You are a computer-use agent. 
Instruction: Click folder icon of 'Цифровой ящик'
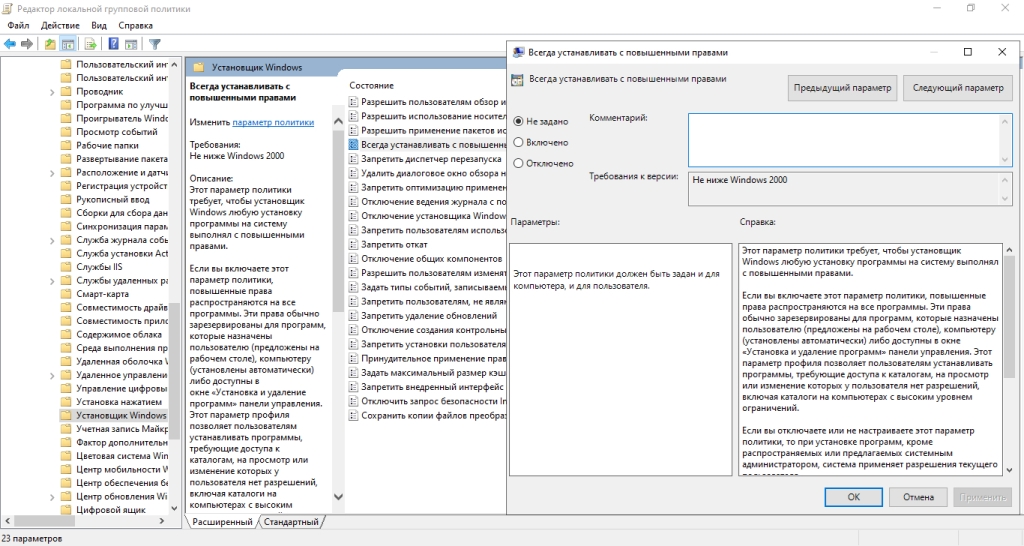tap(65, 509)
